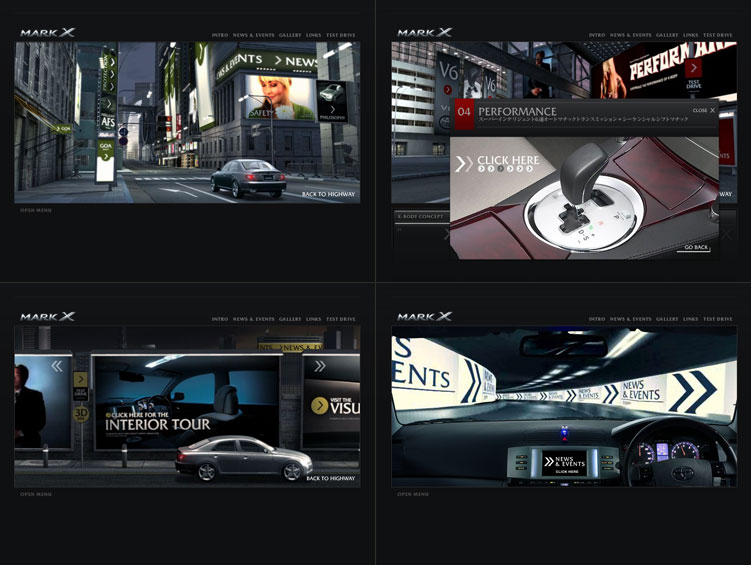Click the red 04 badge in Performance header
Screen dimensions: 751x565
point(464,113)
